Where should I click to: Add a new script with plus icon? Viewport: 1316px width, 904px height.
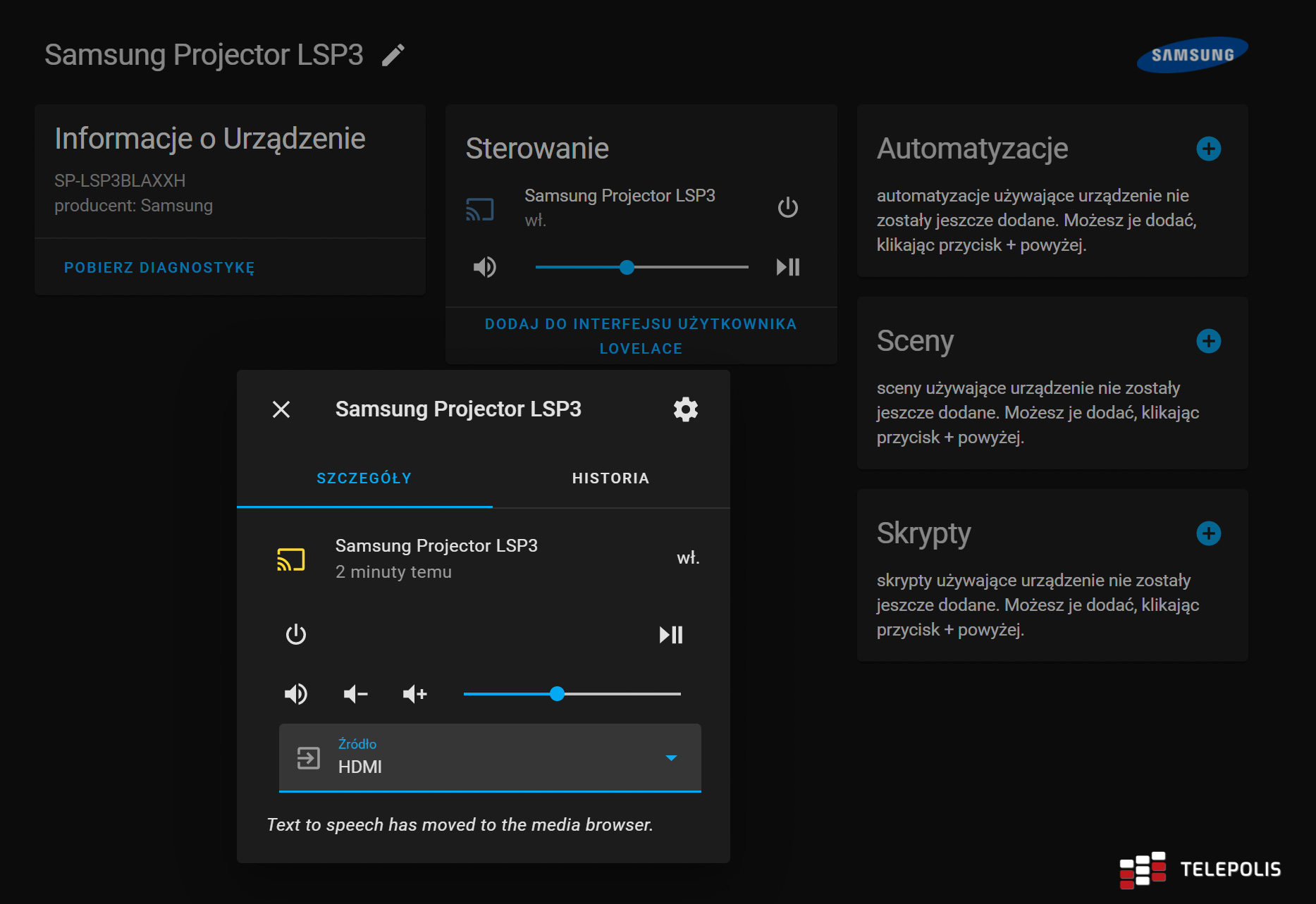(x=1208, y=533)
